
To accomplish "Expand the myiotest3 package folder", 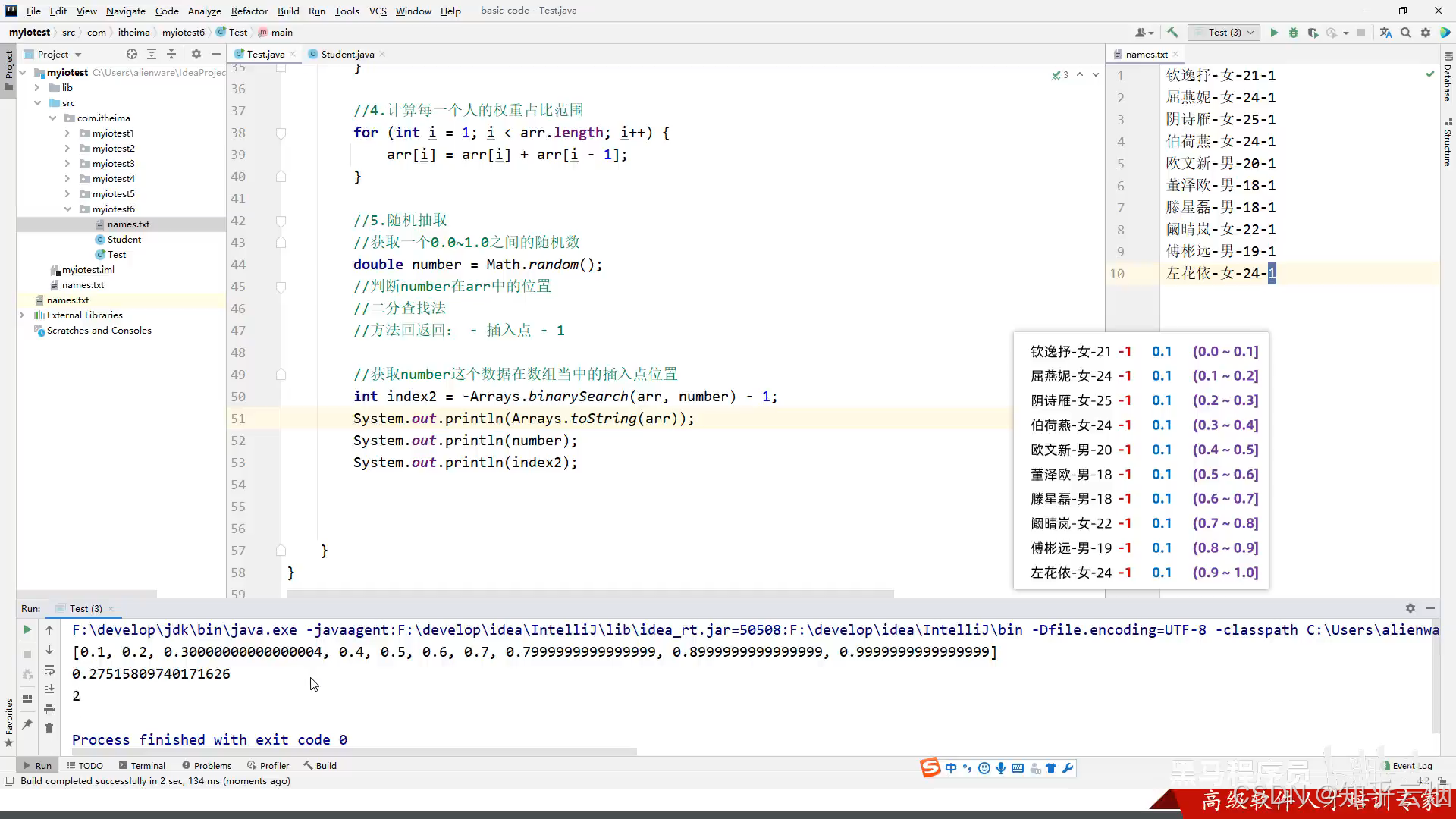I will pos(67,164).
